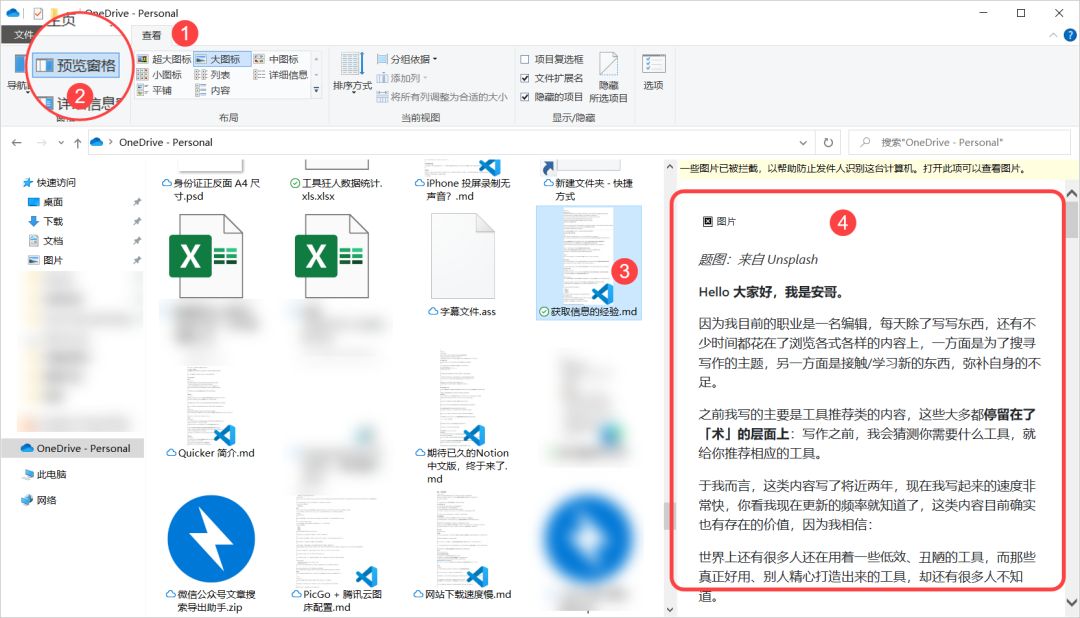
Task: Click the search OneDrive - Personal field
Action: click(959, 143)
